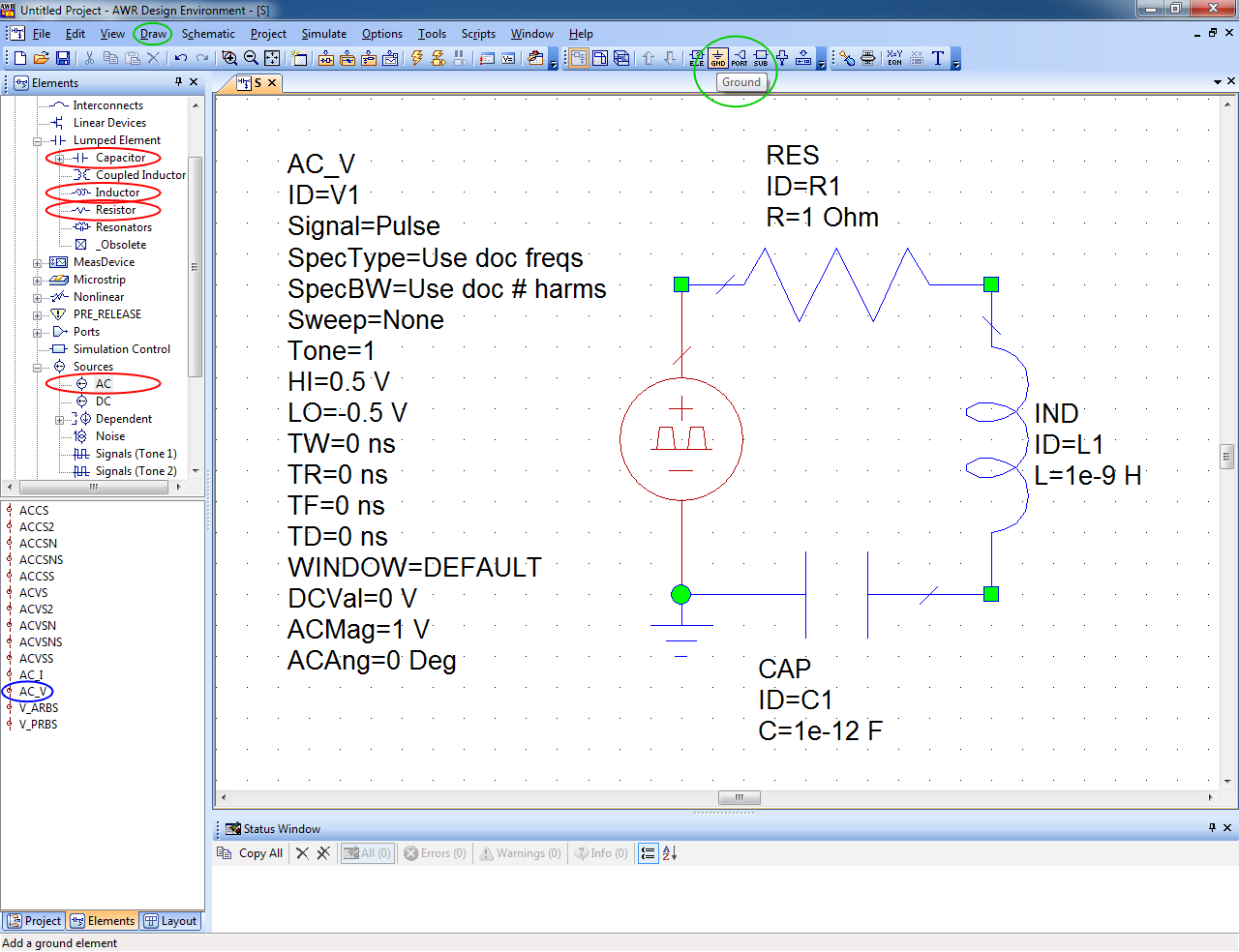Select the AC sources category
This screenshot has width=1239, height=952.
(x=104, y=384)
